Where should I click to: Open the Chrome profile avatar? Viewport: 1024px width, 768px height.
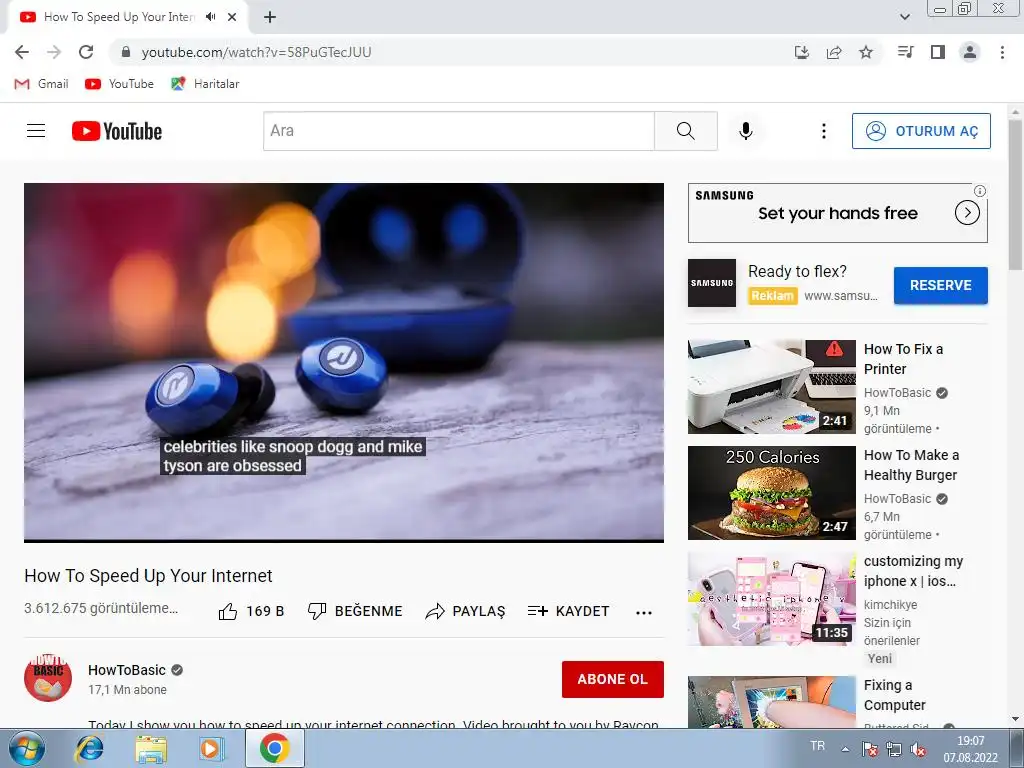click(x=970, y=52)
